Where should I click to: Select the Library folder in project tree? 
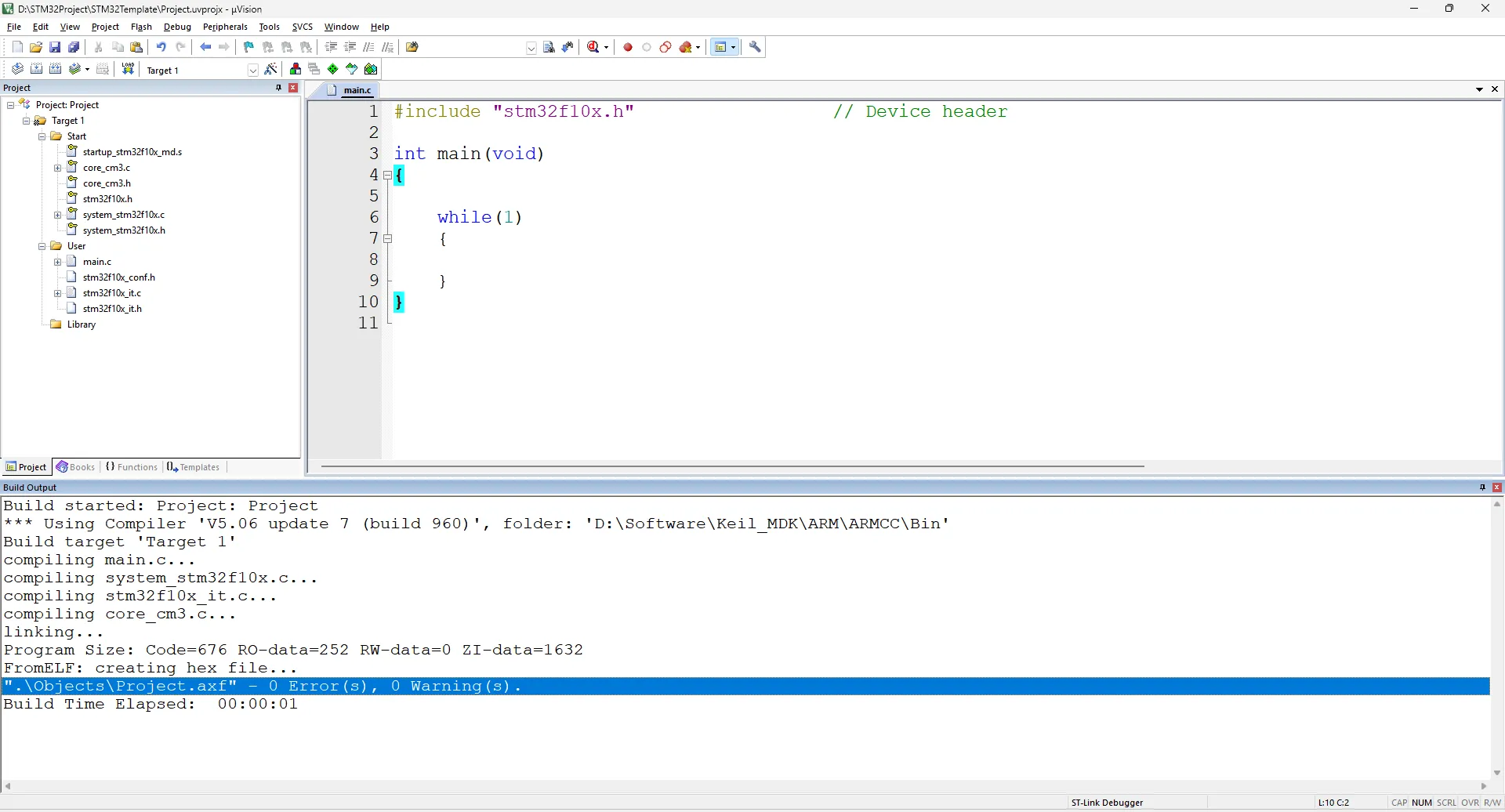pyautogui.click(x=82, y=324)
